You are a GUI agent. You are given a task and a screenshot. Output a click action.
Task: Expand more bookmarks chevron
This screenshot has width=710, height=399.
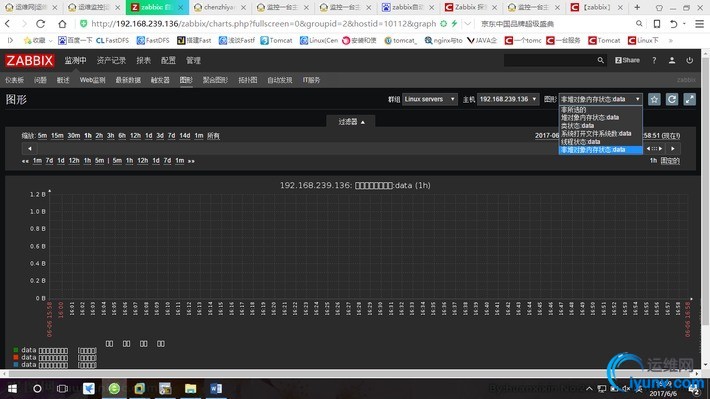[671, 40]
